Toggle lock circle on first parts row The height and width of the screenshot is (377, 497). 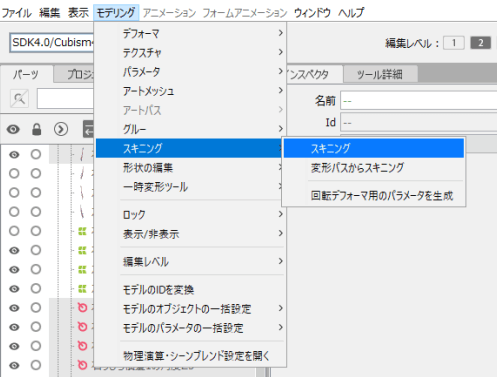point(36,154)
